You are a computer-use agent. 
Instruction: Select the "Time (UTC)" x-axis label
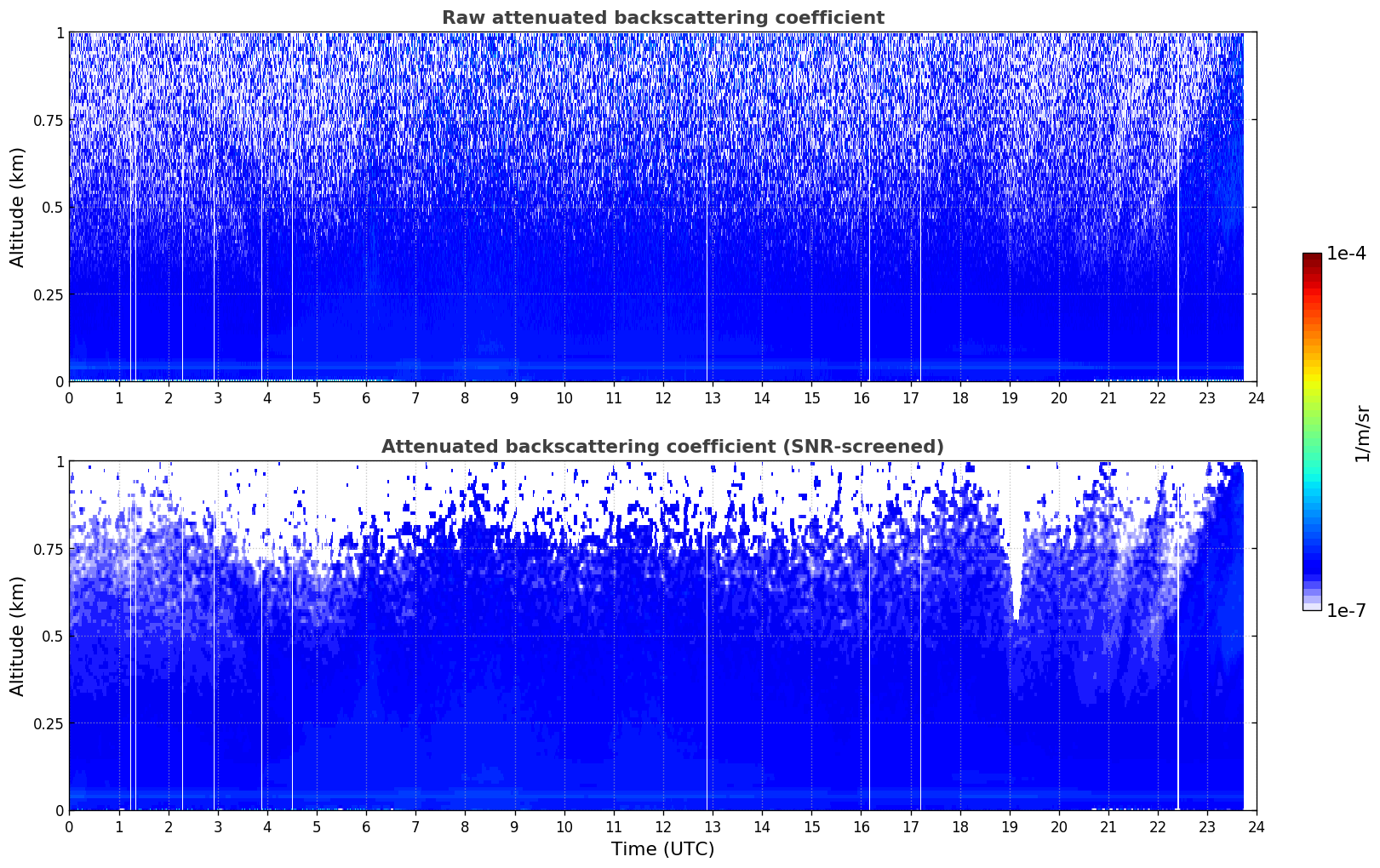[x=662, y=848]
